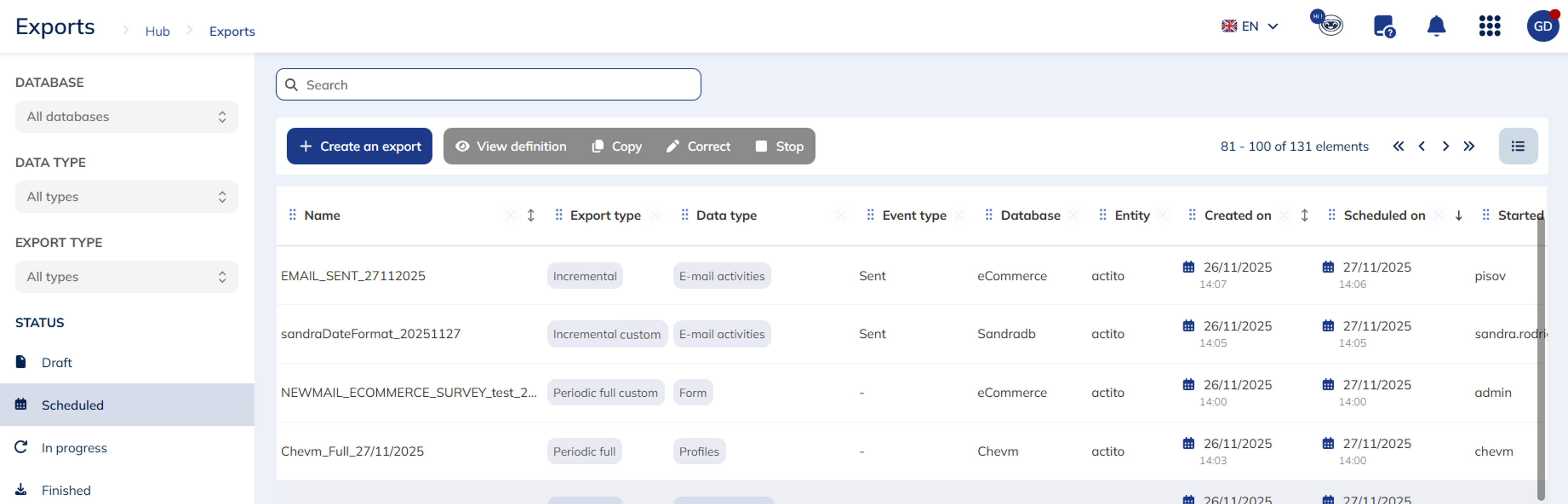Image resolution: width=1568 pixels, height=504 pixels.
Task: Open the apps grid menu
Action: click(1489, 26)
